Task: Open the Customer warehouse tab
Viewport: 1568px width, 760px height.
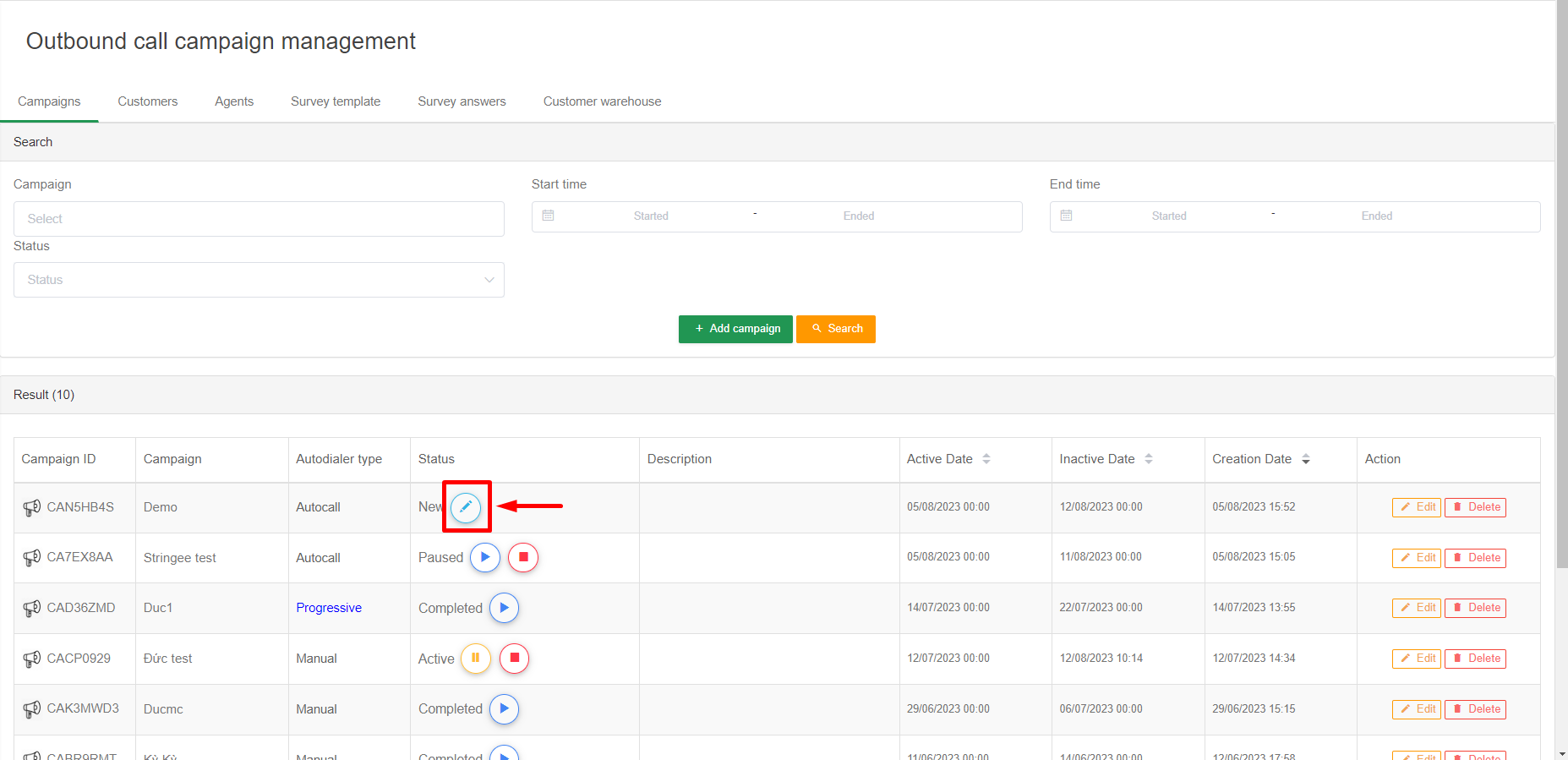Action: click(x=602, y=101)
